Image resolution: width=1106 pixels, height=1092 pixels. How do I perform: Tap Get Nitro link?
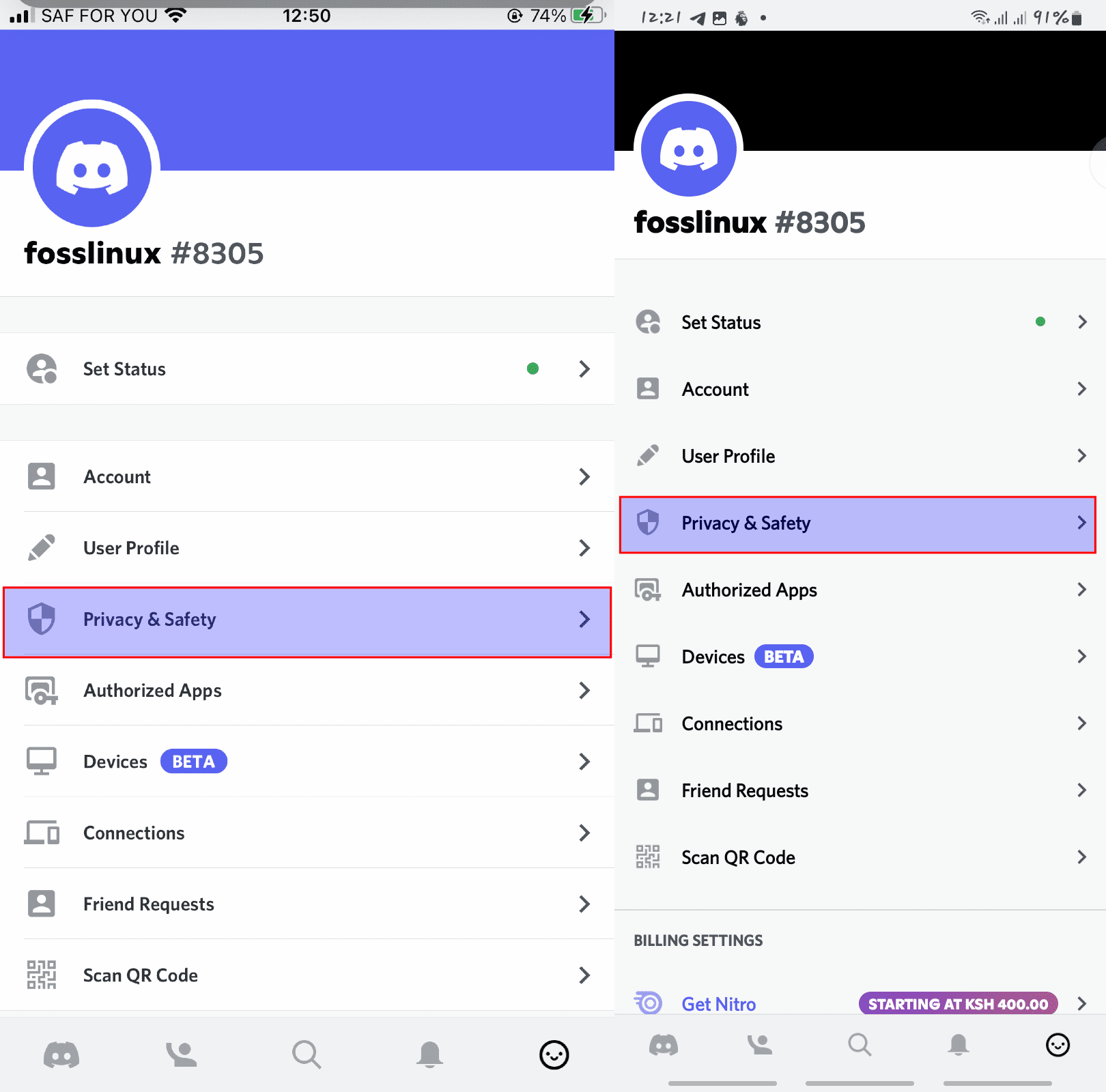719,1004
